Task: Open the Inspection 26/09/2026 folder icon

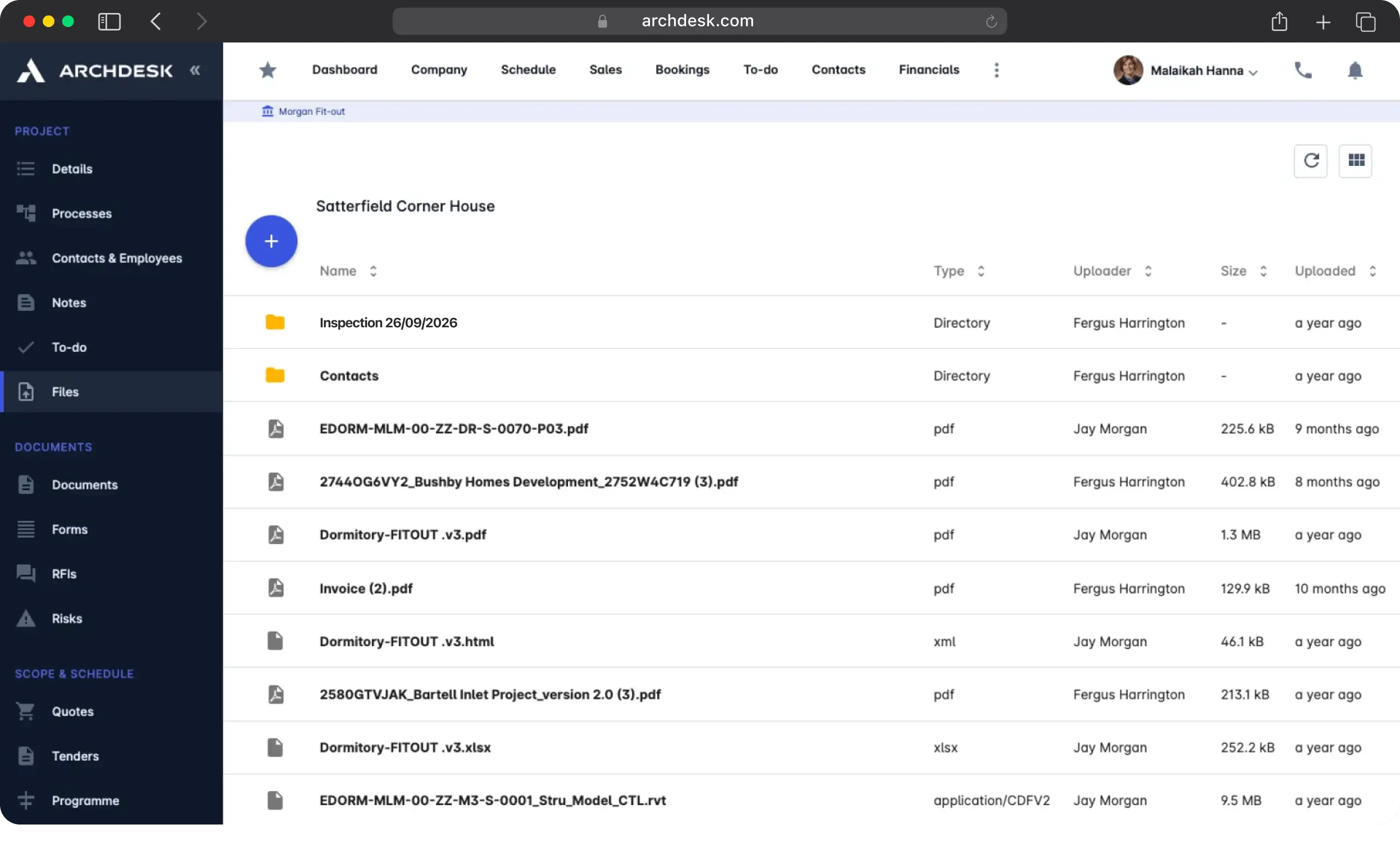Action: [x=275, y=323]
